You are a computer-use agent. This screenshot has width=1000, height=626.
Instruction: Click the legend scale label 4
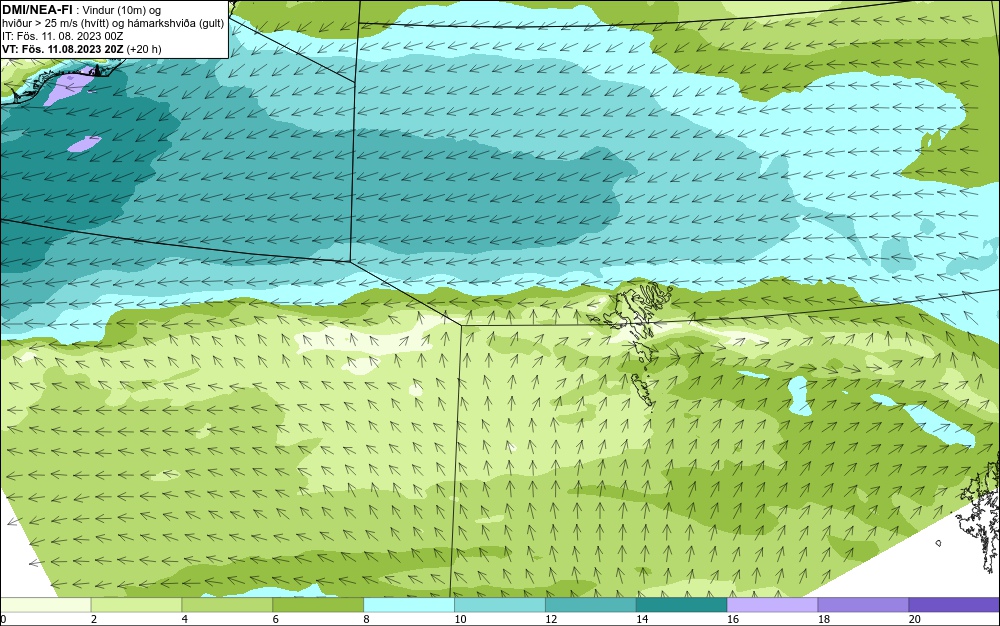pyautogui.click(x=184, y=619)
